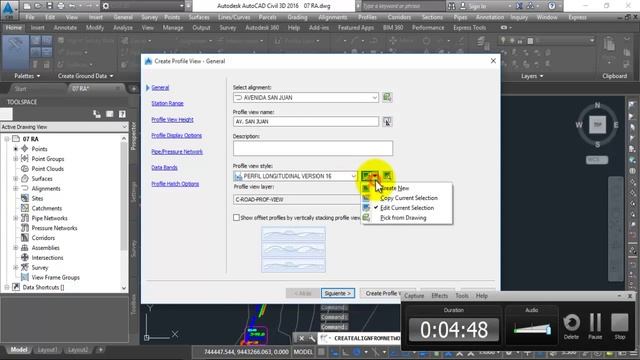Viewport: 640px width, 360px height.
Task: Click the Profile view name input field
Action: (x=306, y=122)
